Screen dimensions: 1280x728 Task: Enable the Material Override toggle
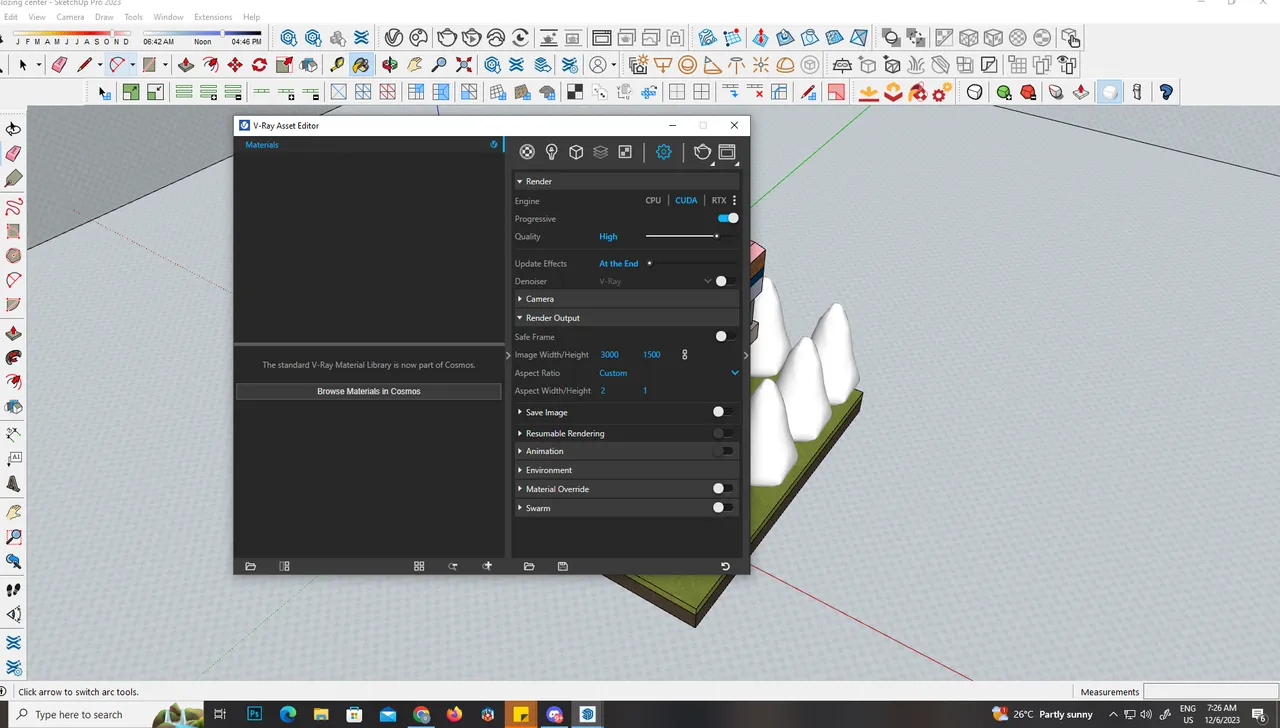click(723, 489)
